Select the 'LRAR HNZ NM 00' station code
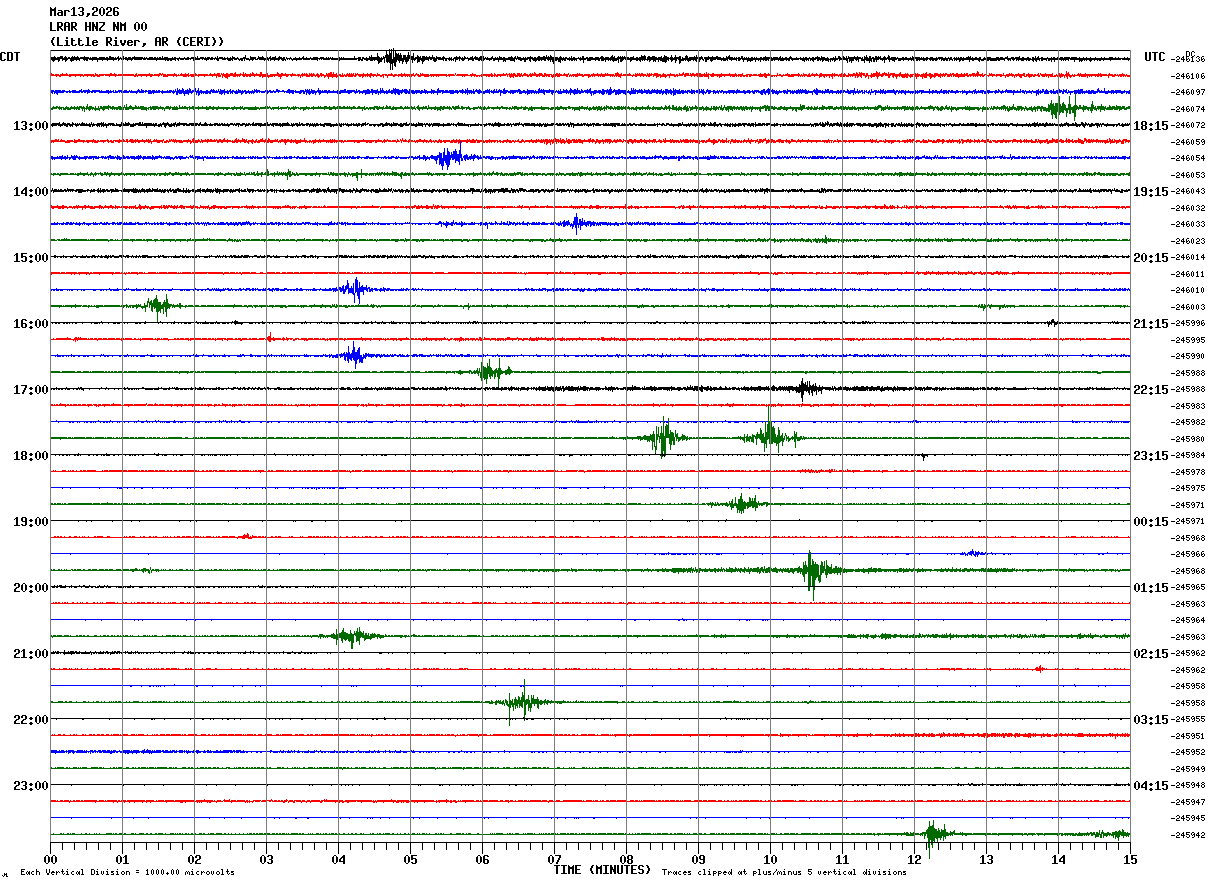The height and width of the screenshot is (886, 1210). click(x=98, y=27)
